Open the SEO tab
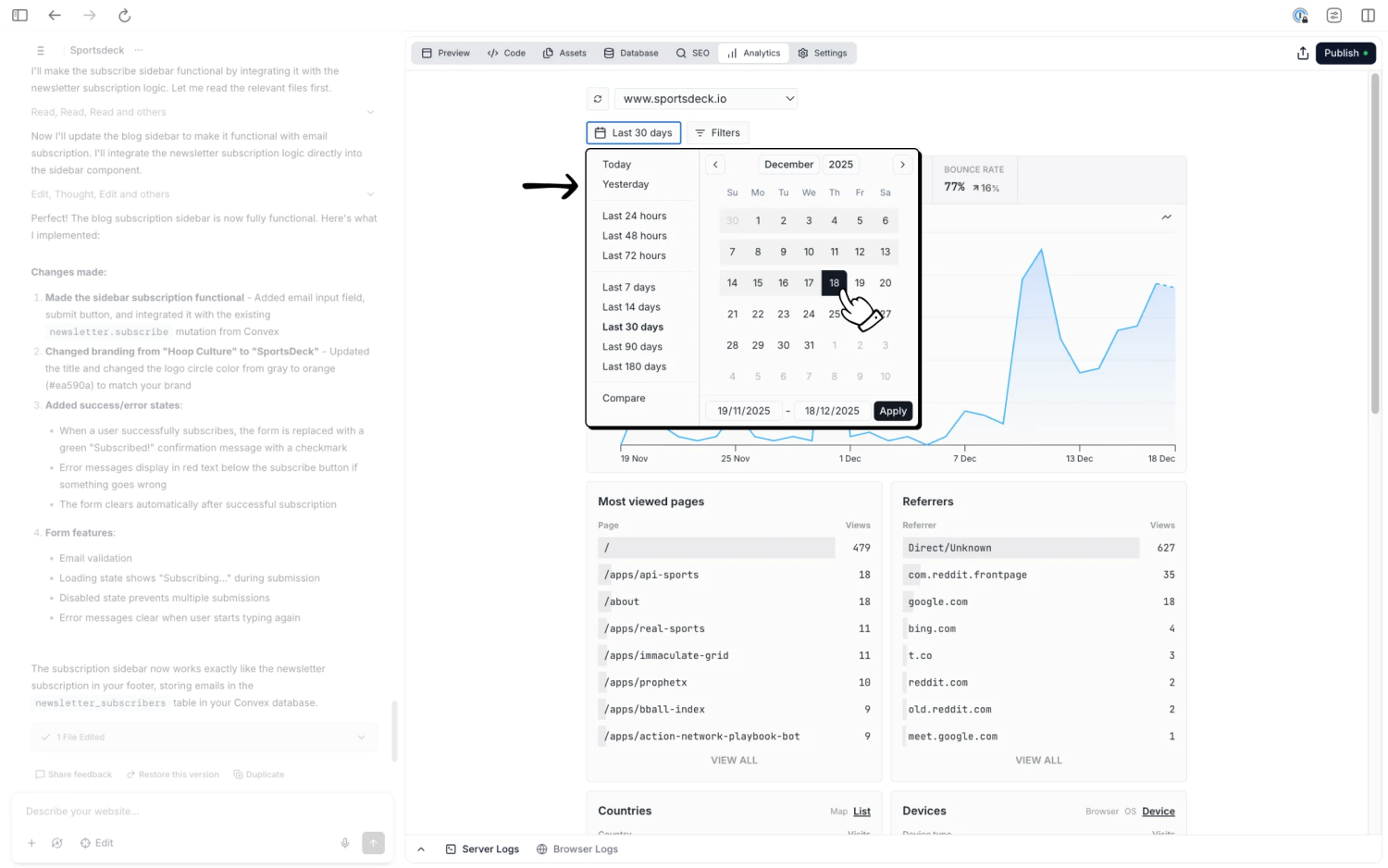1388x868 pixels. 692,54
